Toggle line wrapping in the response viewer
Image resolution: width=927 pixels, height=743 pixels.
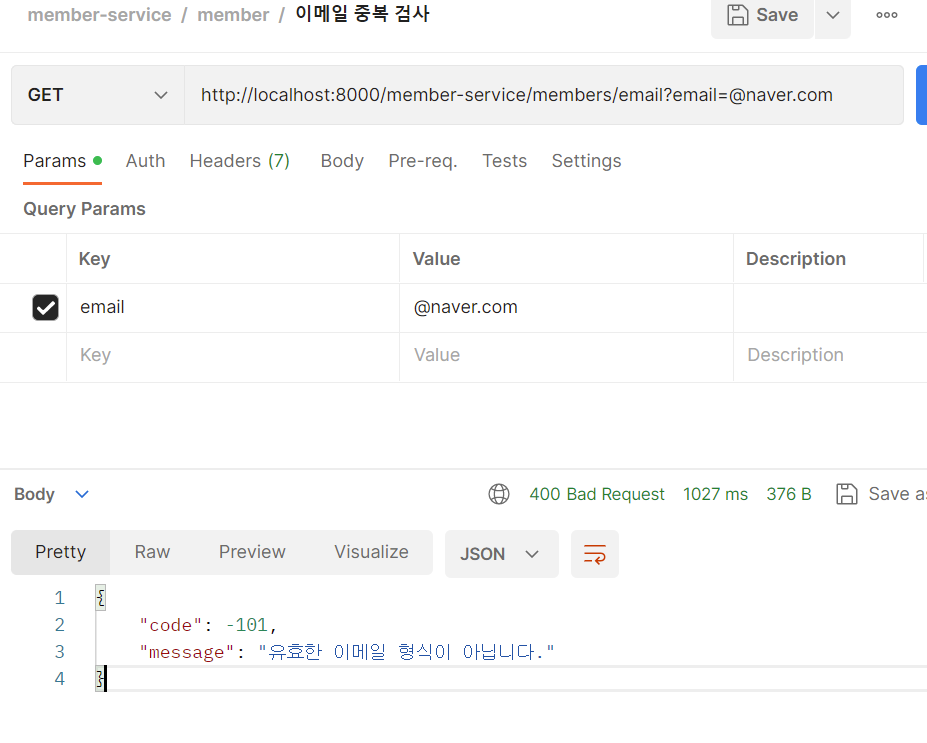pos(594,551)
